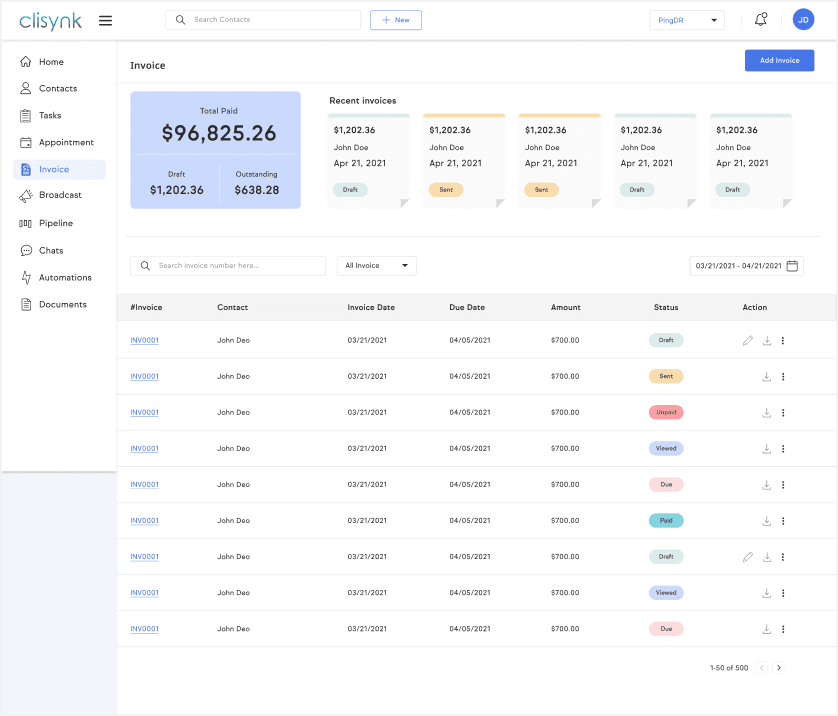This screenshot has width=838, height=716.
Task: Go to the next page of invoices
Action: tap(779, 667)
